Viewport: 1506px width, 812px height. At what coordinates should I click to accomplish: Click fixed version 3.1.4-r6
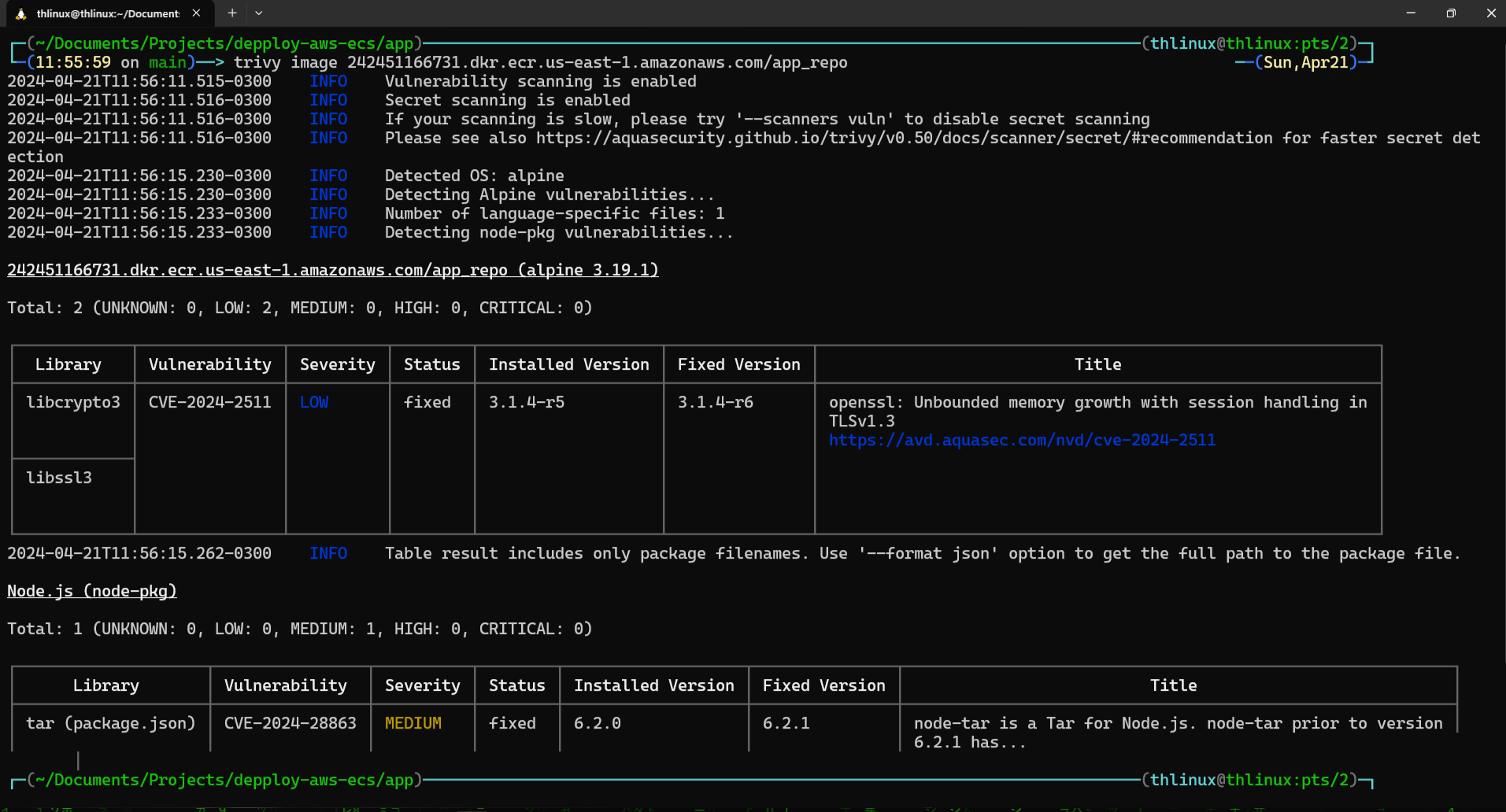click(x=716, y=402)
